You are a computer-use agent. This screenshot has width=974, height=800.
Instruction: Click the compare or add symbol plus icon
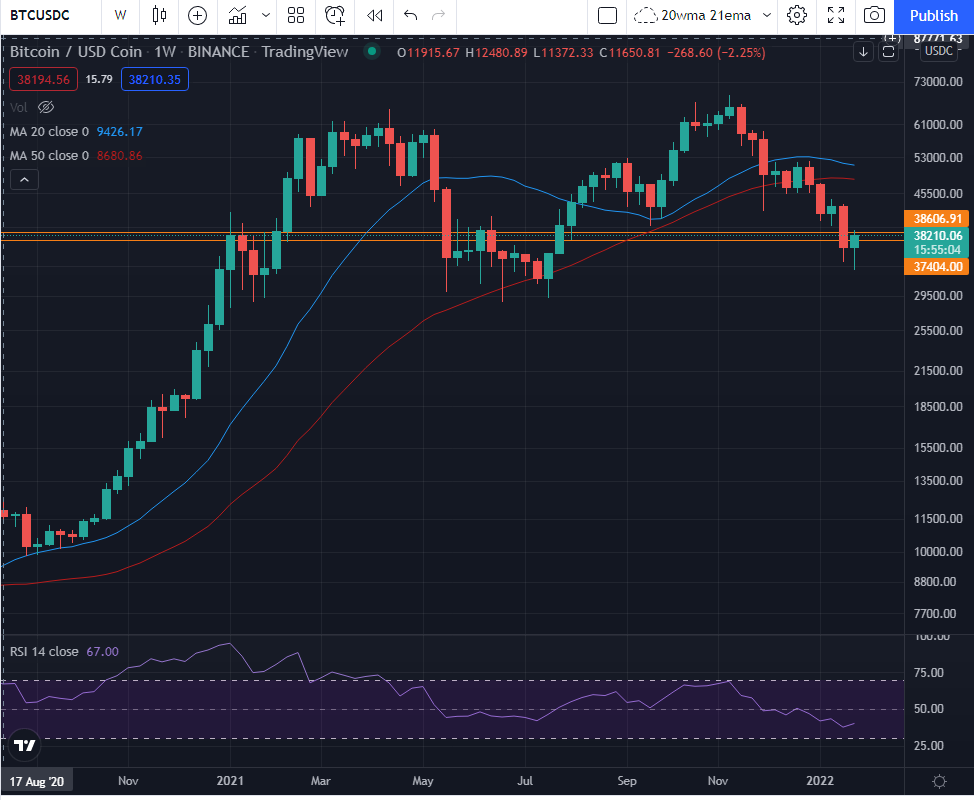[x=198, y=16]
